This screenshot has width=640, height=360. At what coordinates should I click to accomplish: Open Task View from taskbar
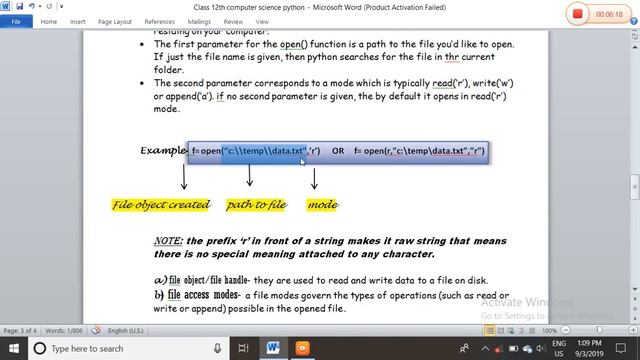pos(243,349)
